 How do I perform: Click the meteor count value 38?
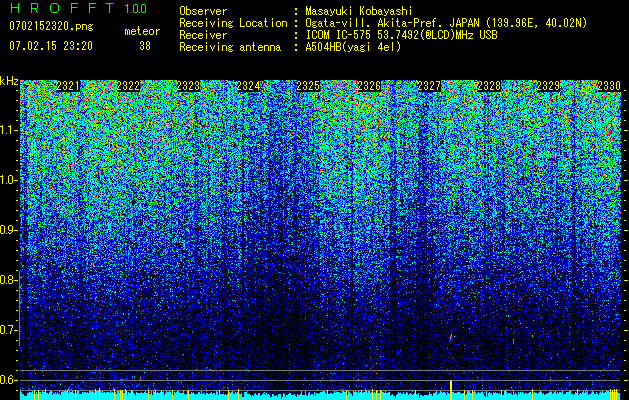(145, 46)
